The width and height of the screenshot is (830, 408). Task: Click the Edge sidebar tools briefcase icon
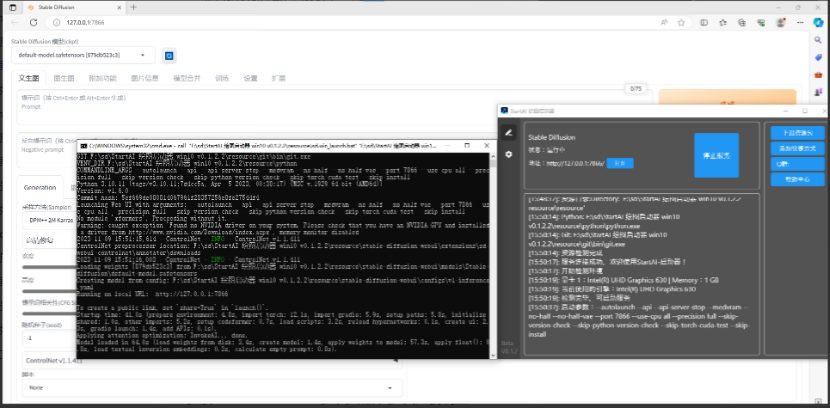point(818,75)
